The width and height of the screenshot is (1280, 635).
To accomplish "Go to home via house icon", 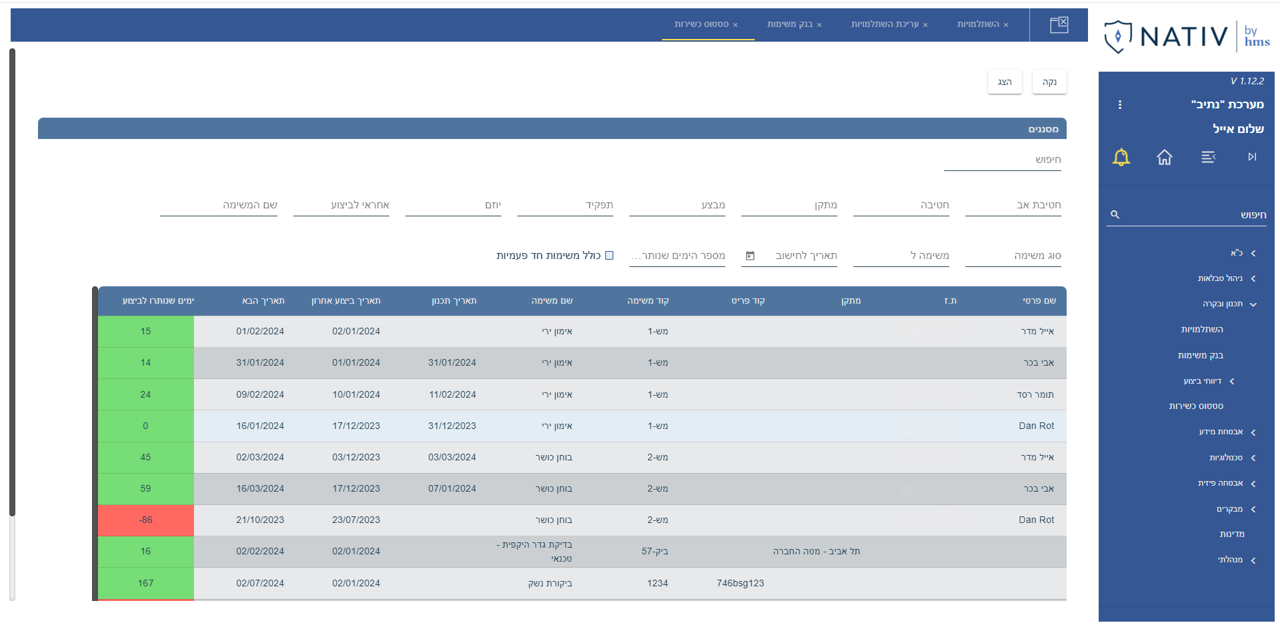I will 1164,157.
